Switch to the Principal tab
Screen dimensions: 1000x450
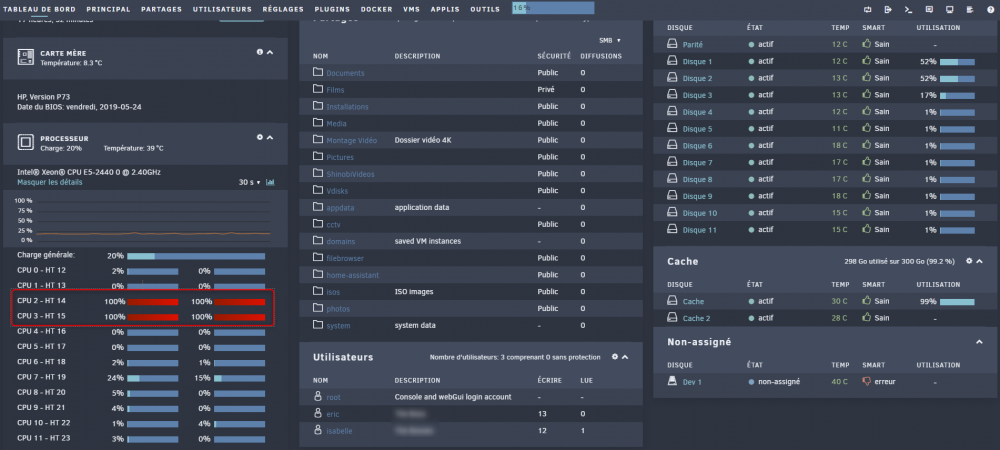pyautogui.click(x=108, y=10)
